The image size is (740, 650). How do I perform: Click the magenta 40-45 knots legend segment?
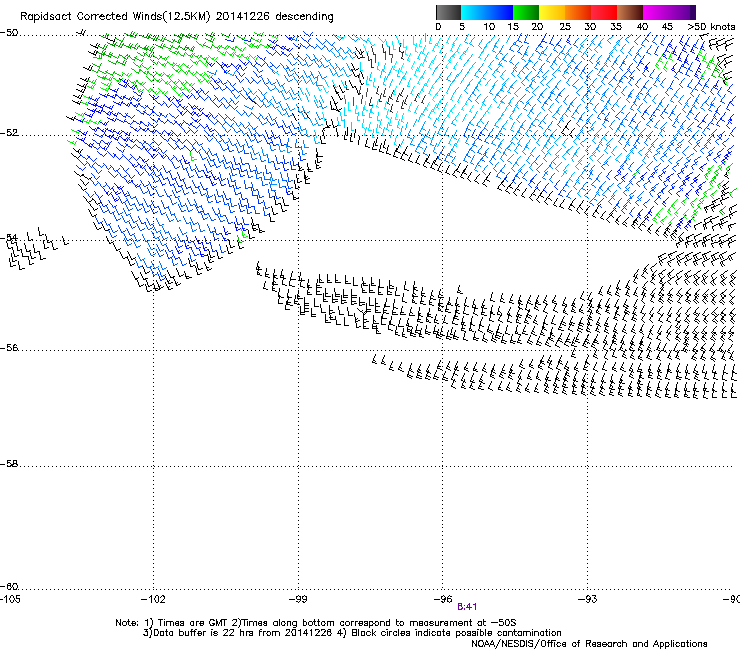click(656, 12)
